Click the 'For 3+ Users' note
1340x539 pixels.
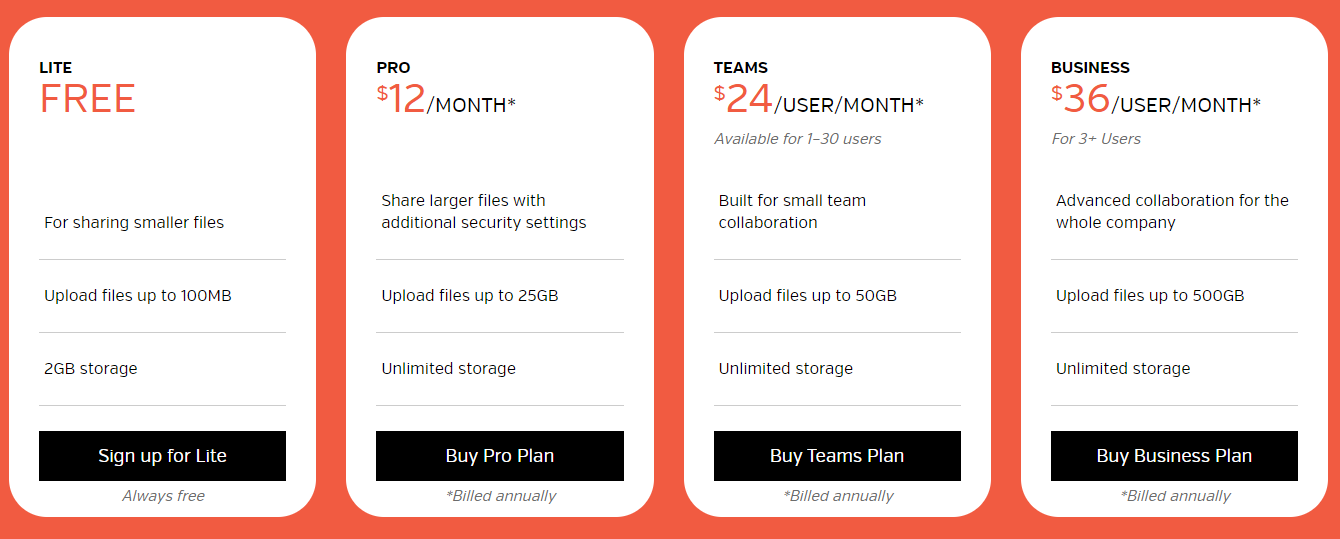1096,139
